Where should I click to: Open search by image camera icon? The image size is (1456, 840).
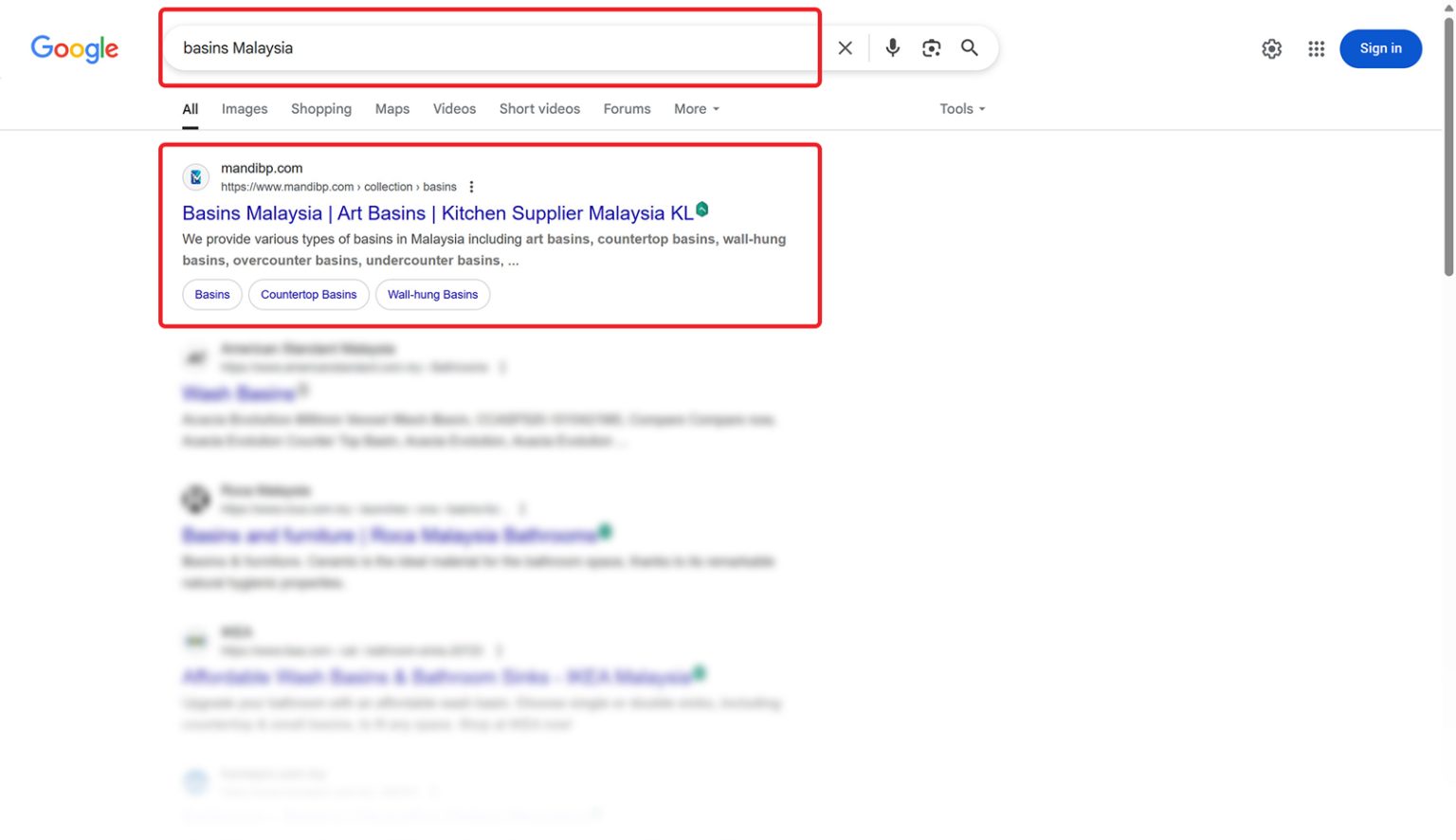click(931, 48)
